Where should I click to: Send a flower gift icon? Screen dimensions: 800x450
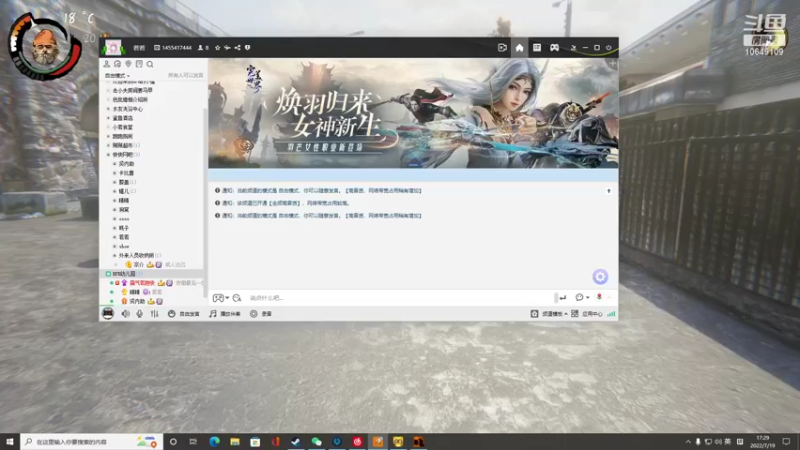(x=599, y=297)
